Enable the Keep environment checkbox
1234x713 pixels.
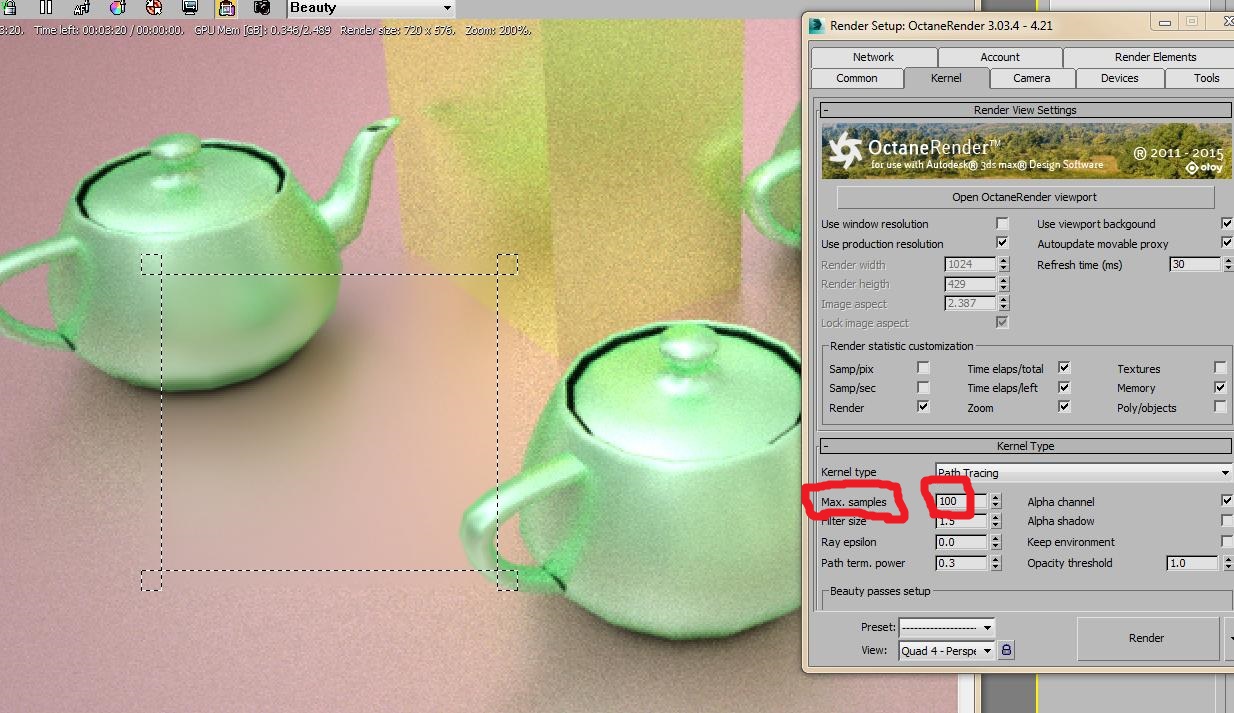(x=1227, y=542)
